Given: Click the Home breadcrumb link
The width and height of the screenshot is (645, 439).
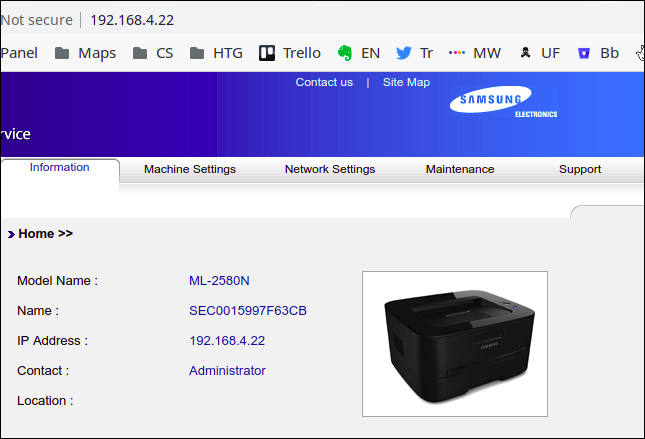Looking at the screenshot, I should [x=36, y=234].
